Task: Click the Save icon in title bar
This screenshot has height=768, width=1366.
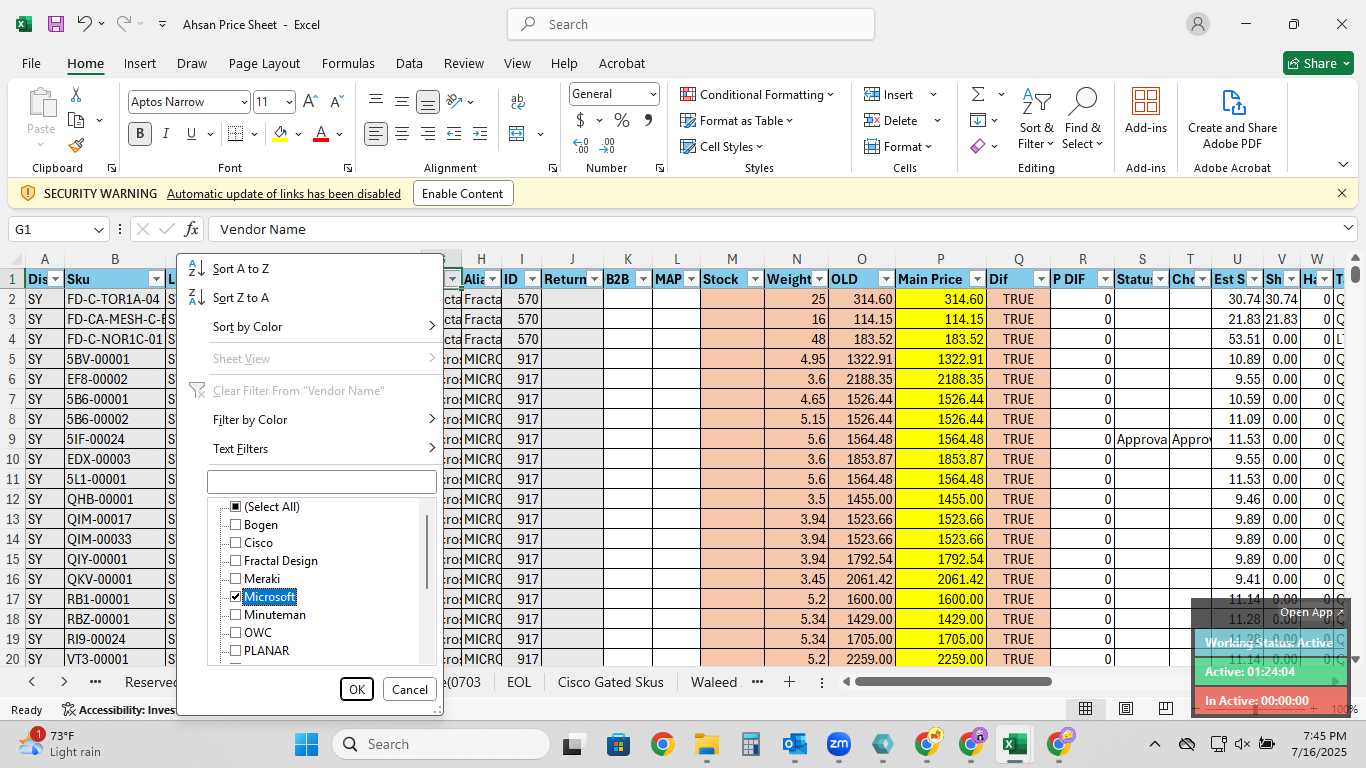Action: [x=55, y=24]
